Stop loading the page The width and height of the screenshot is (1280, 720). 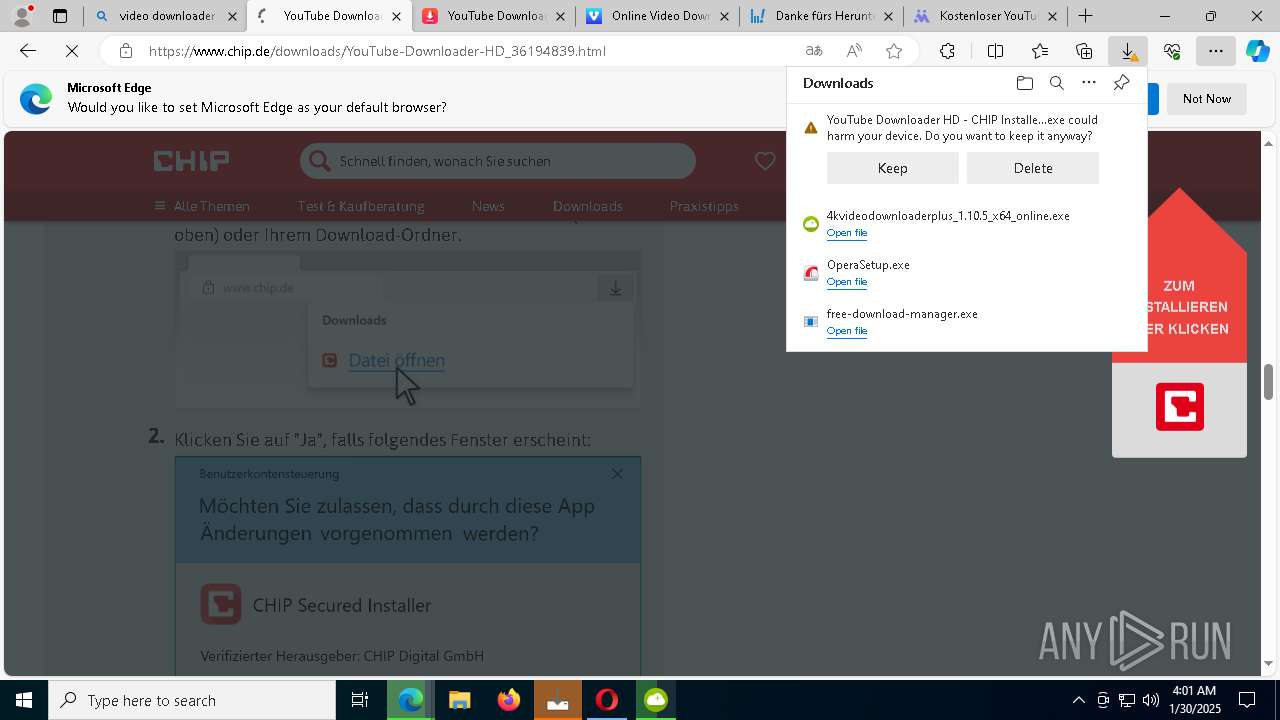72,51
